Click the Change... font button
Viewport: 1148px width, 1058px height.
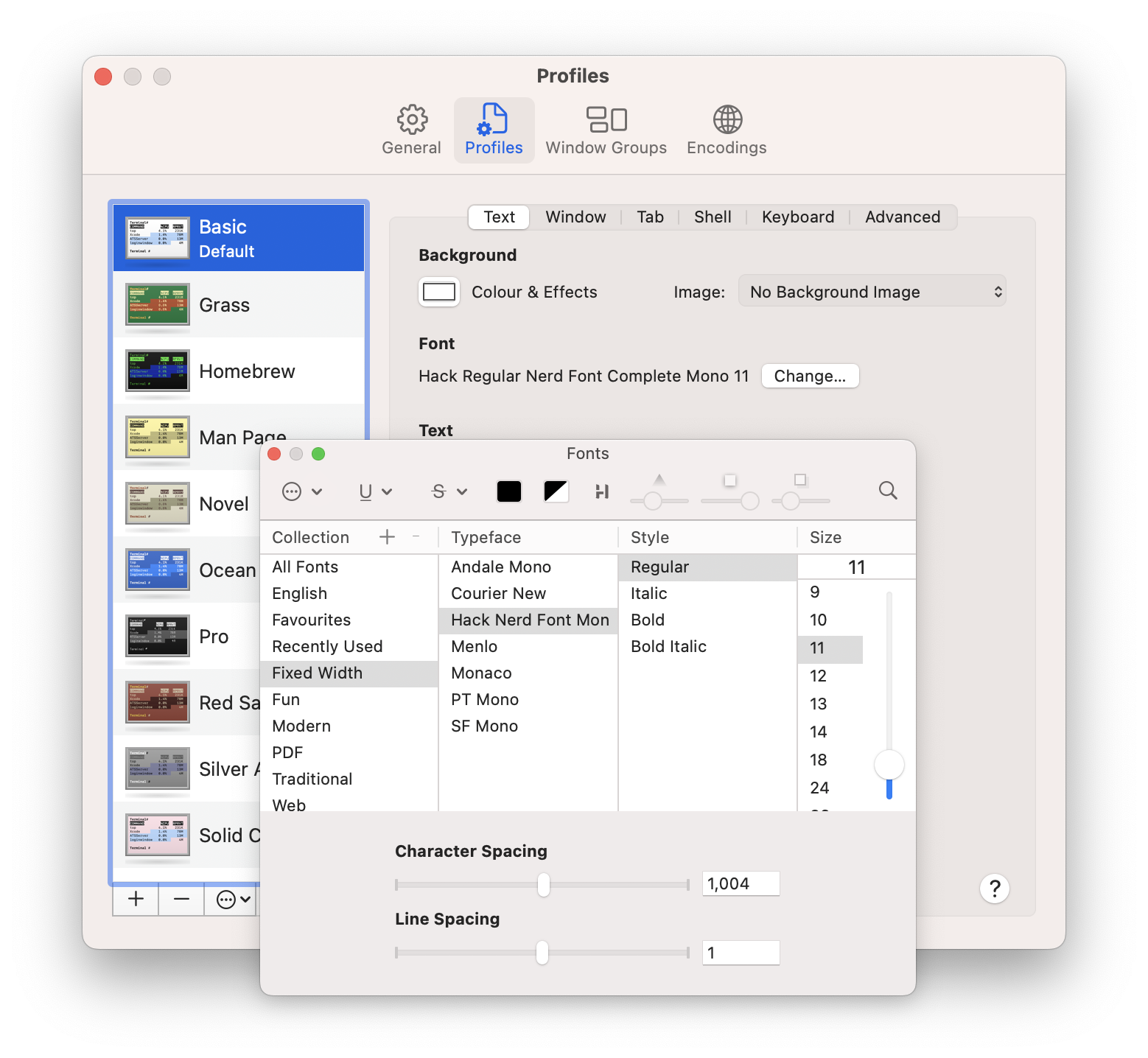810,376
